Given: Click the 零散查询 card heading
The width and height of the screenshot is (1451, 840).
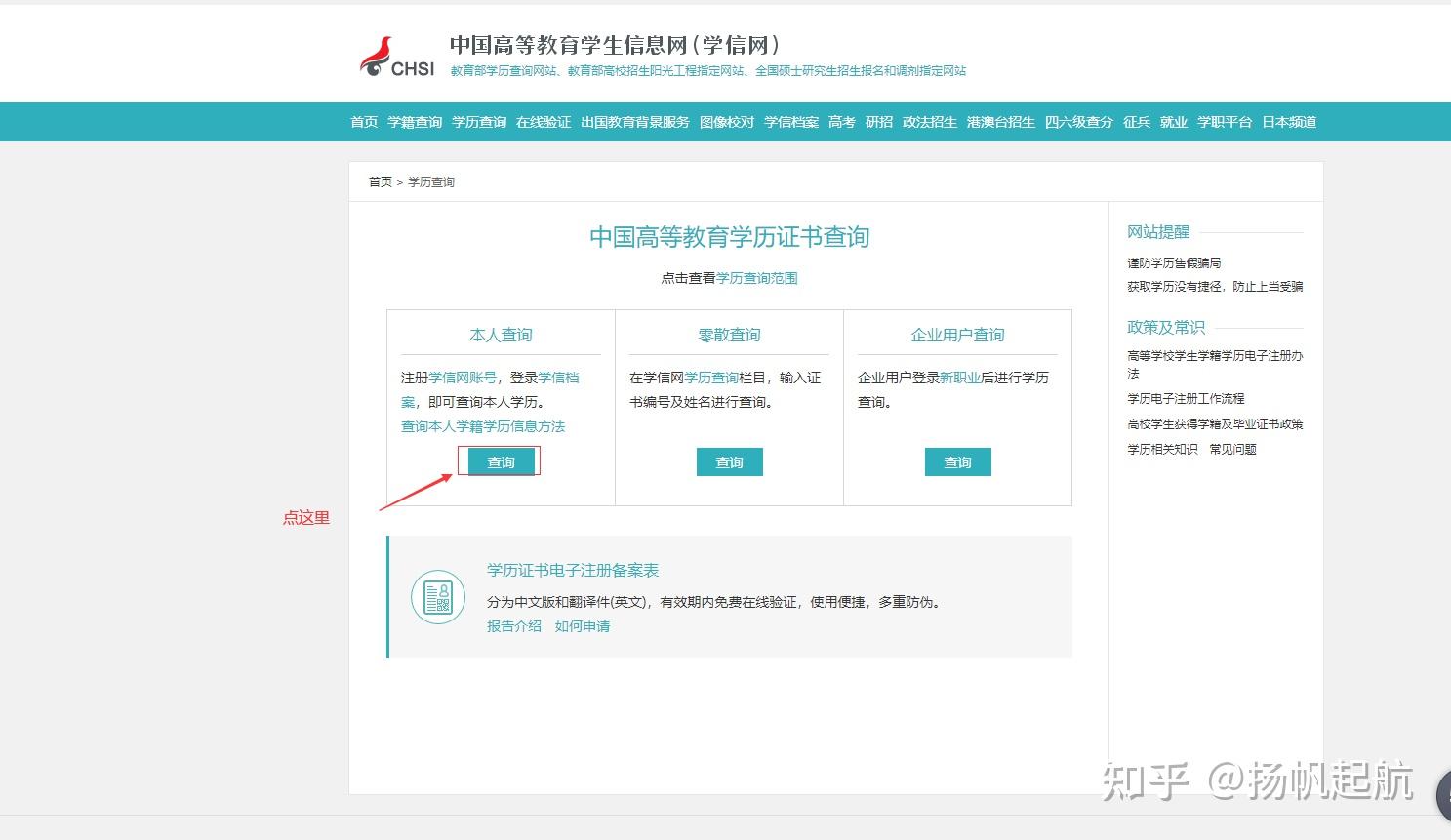Looking at the screenshot, I should pyautogui.click(x=729, y=335).
